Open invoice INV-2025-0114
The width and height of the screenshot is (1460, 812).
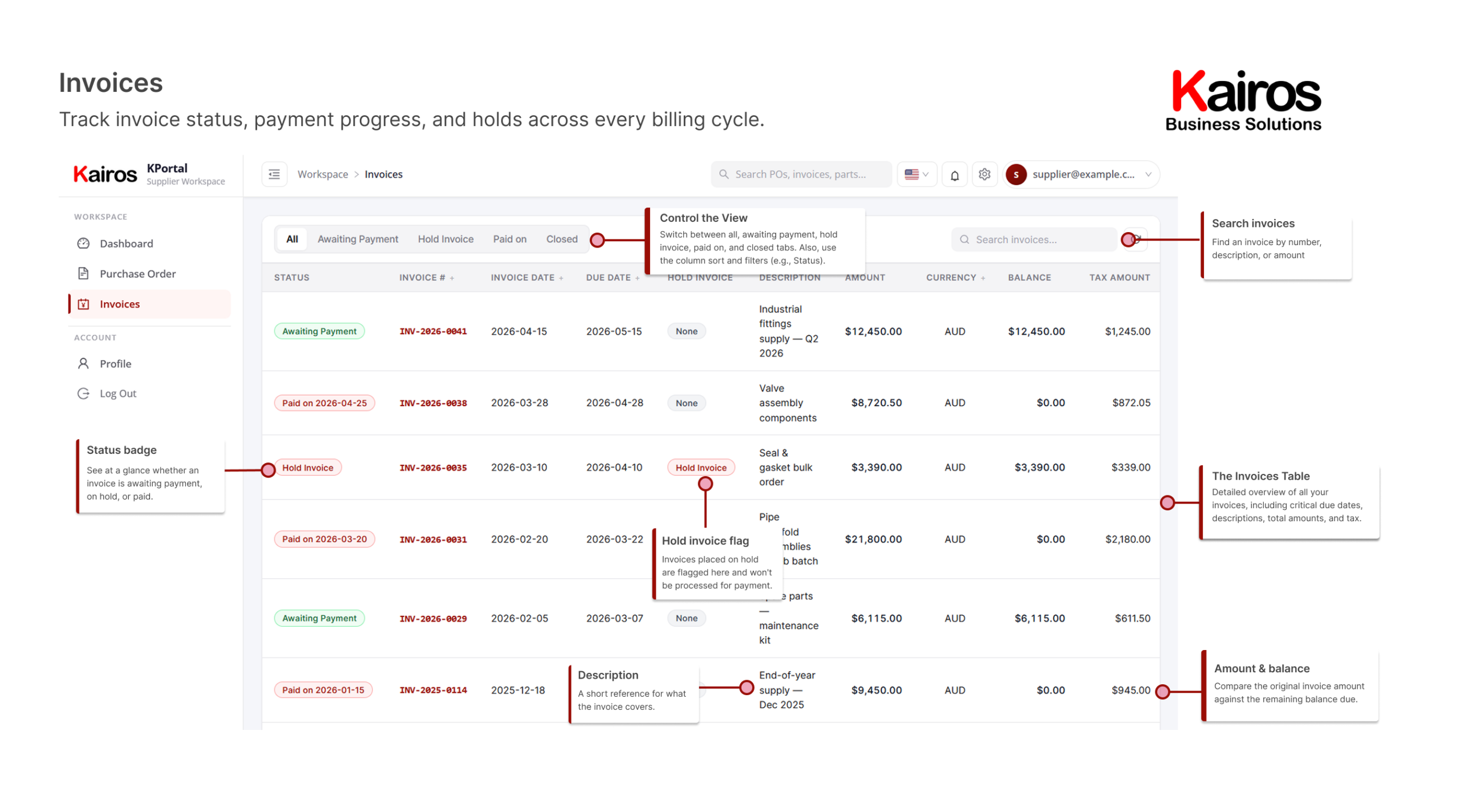433,690
